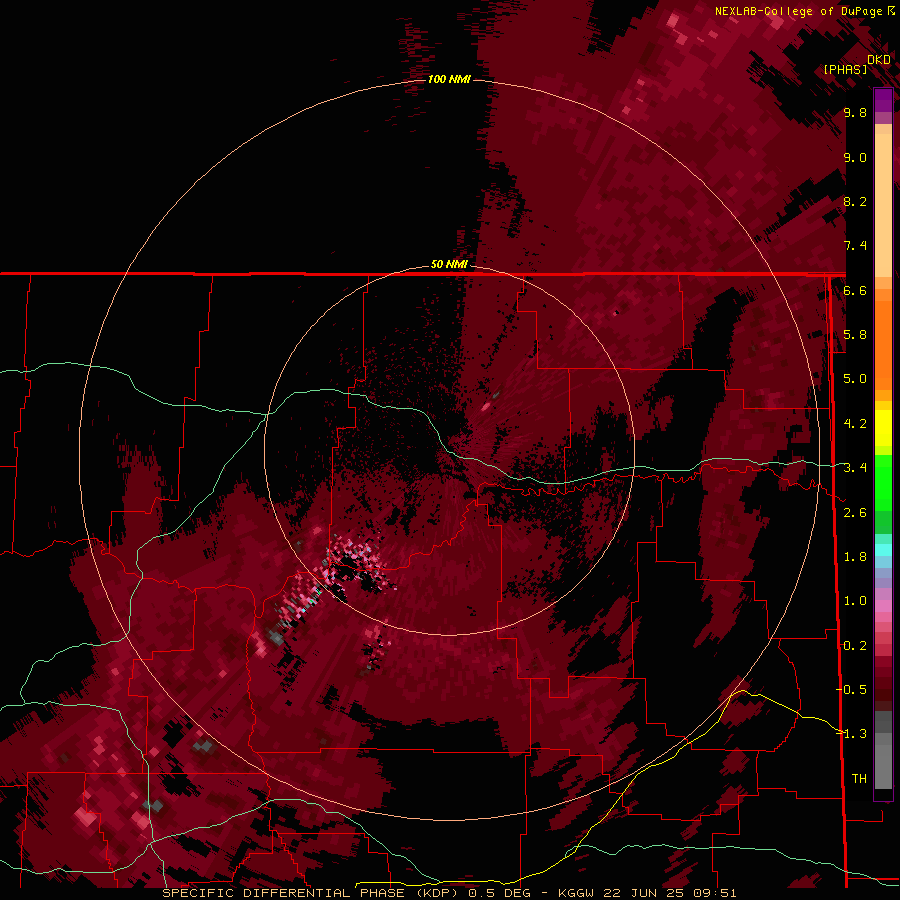Select the 2.6 value on color scale
The width and height of the screenshot is (900, 900).
point(855,513)
